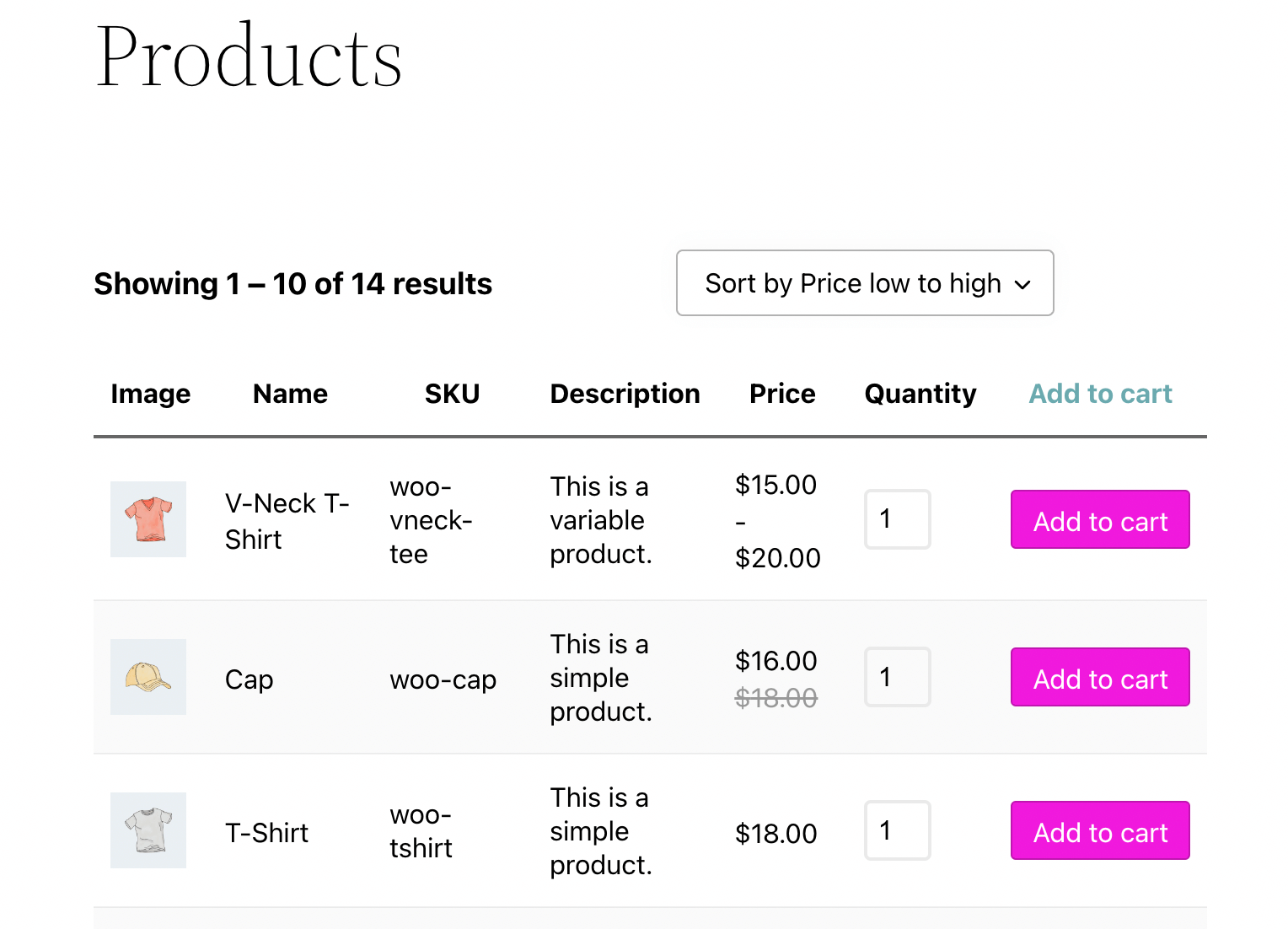Click the Quantity column header
This screenshot has height=929, width=1288.
[x=920, y=394]
